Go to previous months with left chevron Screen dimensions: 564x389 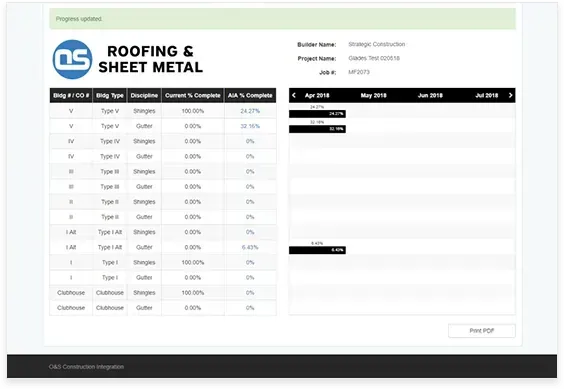pyautogui.click(x=294, y=95)
